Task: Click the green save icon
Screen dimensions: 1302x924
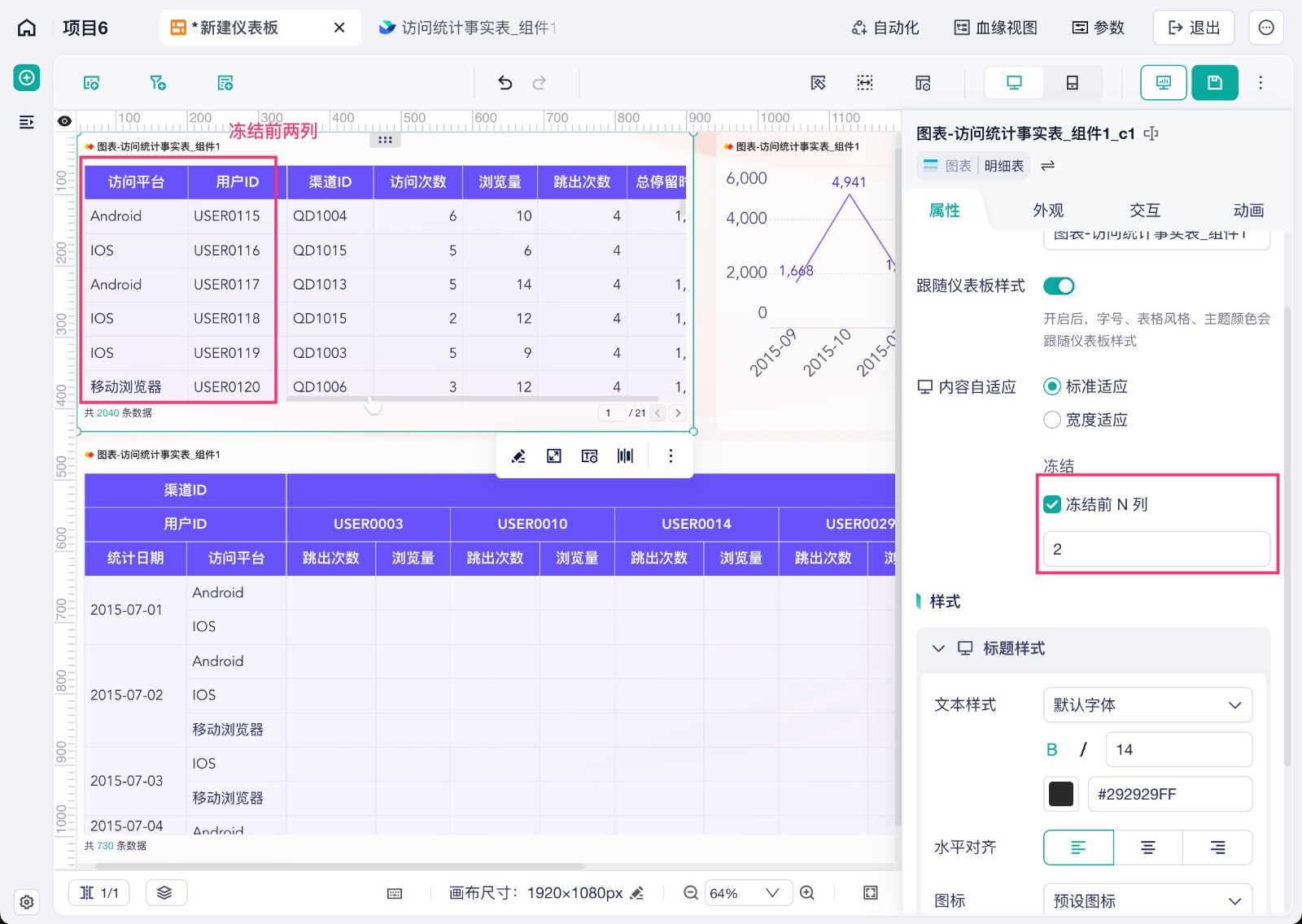Action: (x=1215, y=82)
